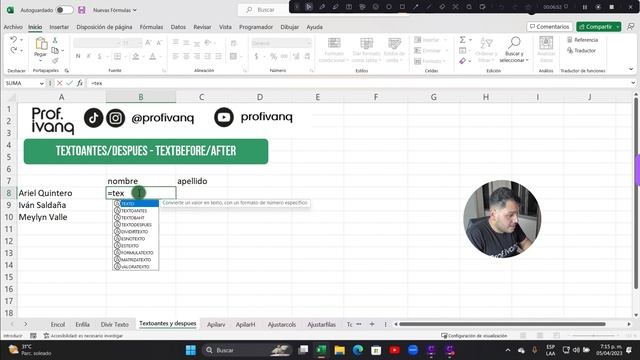The height and width of the screenshot is (360, 640).
Task: Select cell containing Meylyn Valle
Action: pyautogui.click(x=61, y=217)
